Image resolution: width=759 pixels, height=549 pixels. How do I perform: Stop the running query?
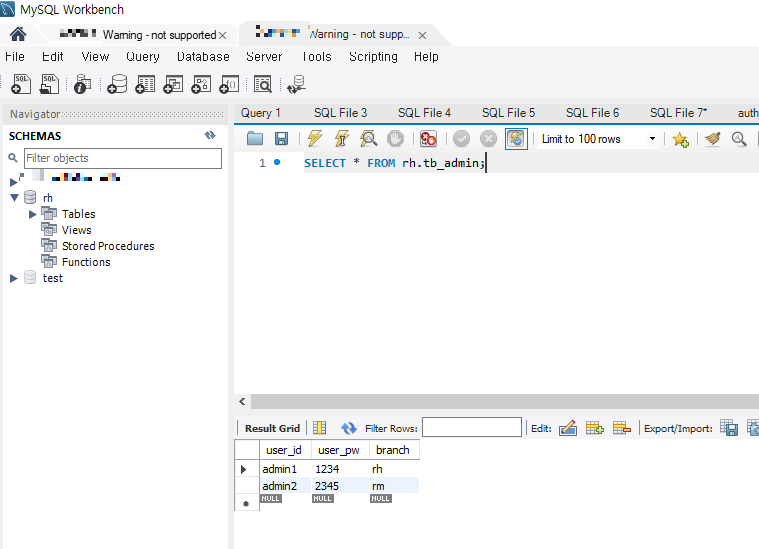(x=395, y=139)
